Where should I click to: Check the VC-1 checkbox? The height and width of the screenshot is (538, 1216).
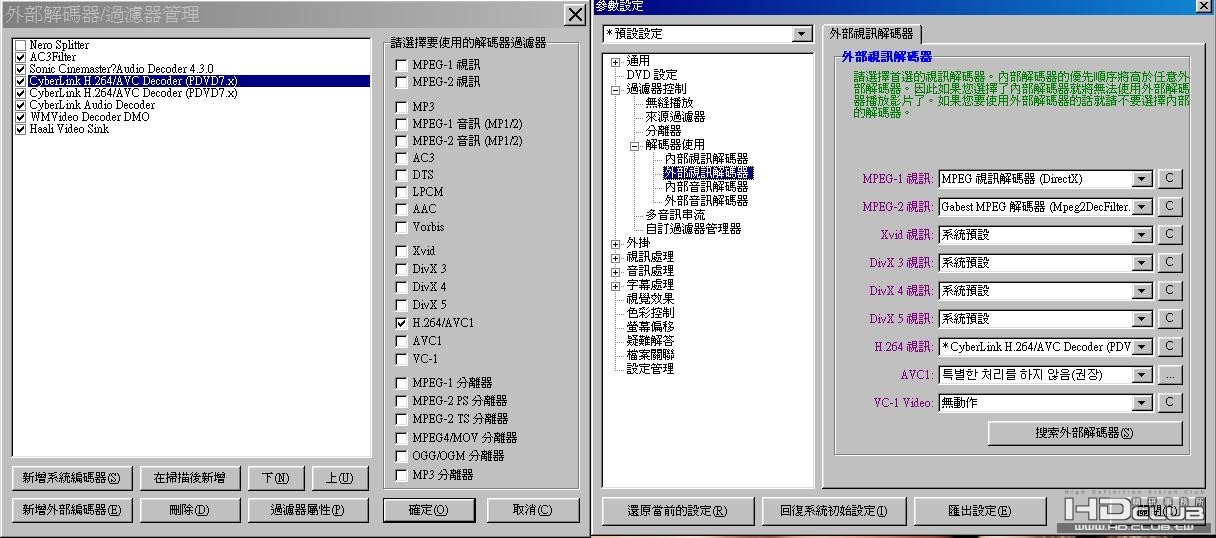coord(402,359)
